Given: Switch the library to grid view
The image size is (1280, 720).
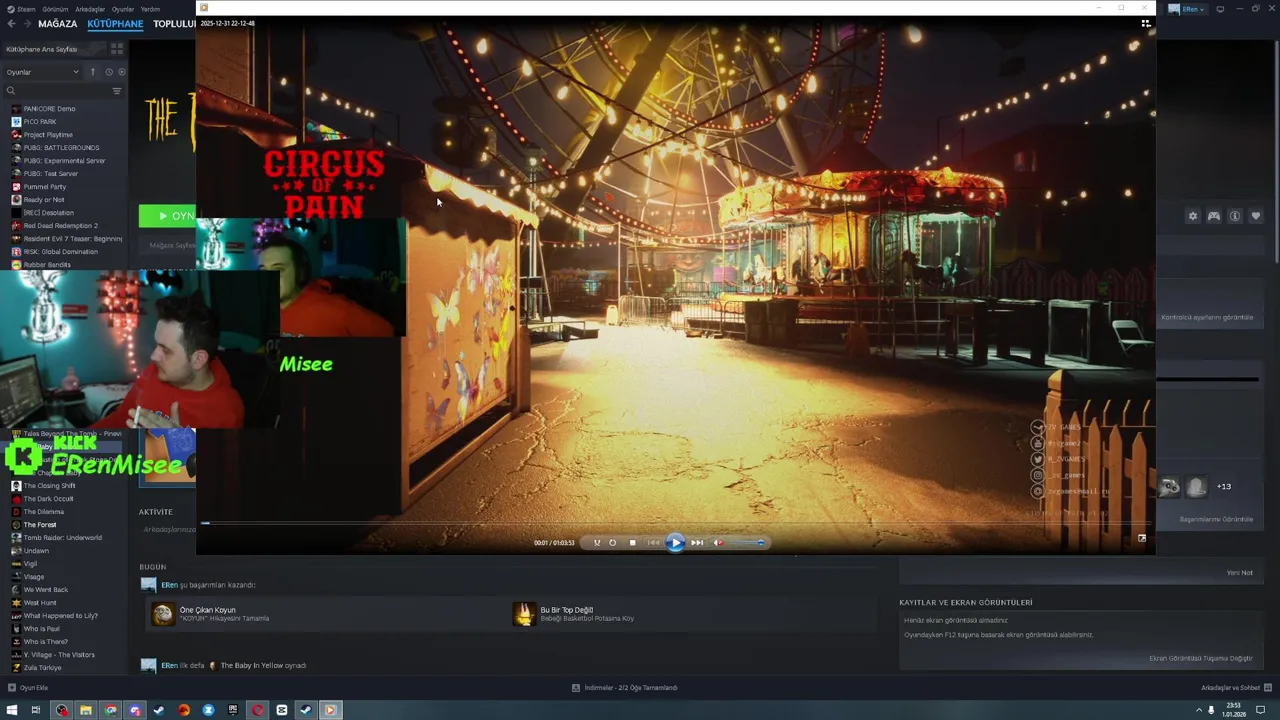Looking at the screenshot, I should click(117, 48).
